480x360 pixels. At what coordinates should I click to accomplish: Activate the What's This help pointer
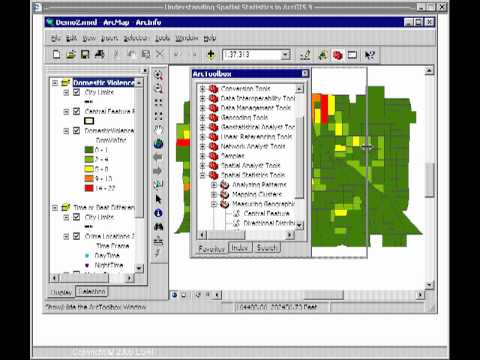369,55
